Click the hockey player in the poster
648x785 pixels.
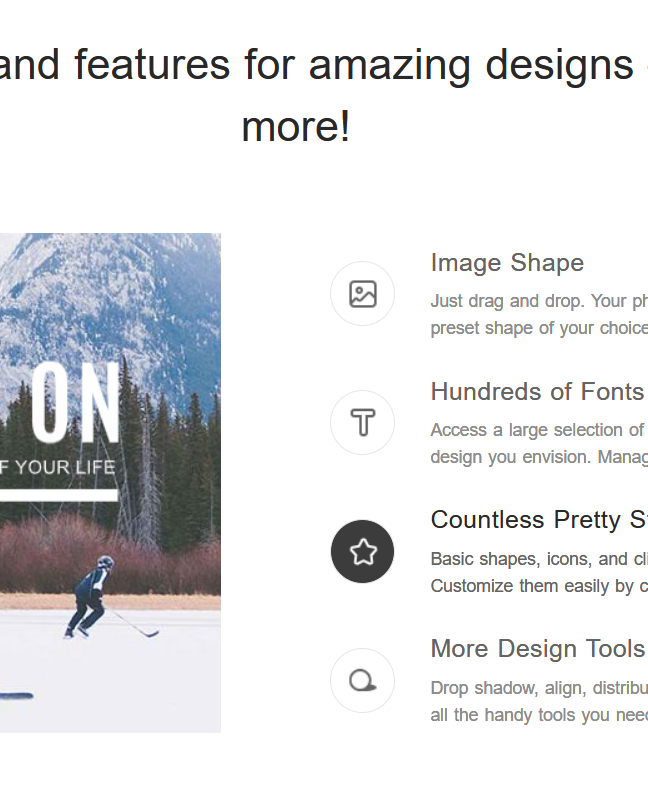pyautogui.click(x=92, y=597)
